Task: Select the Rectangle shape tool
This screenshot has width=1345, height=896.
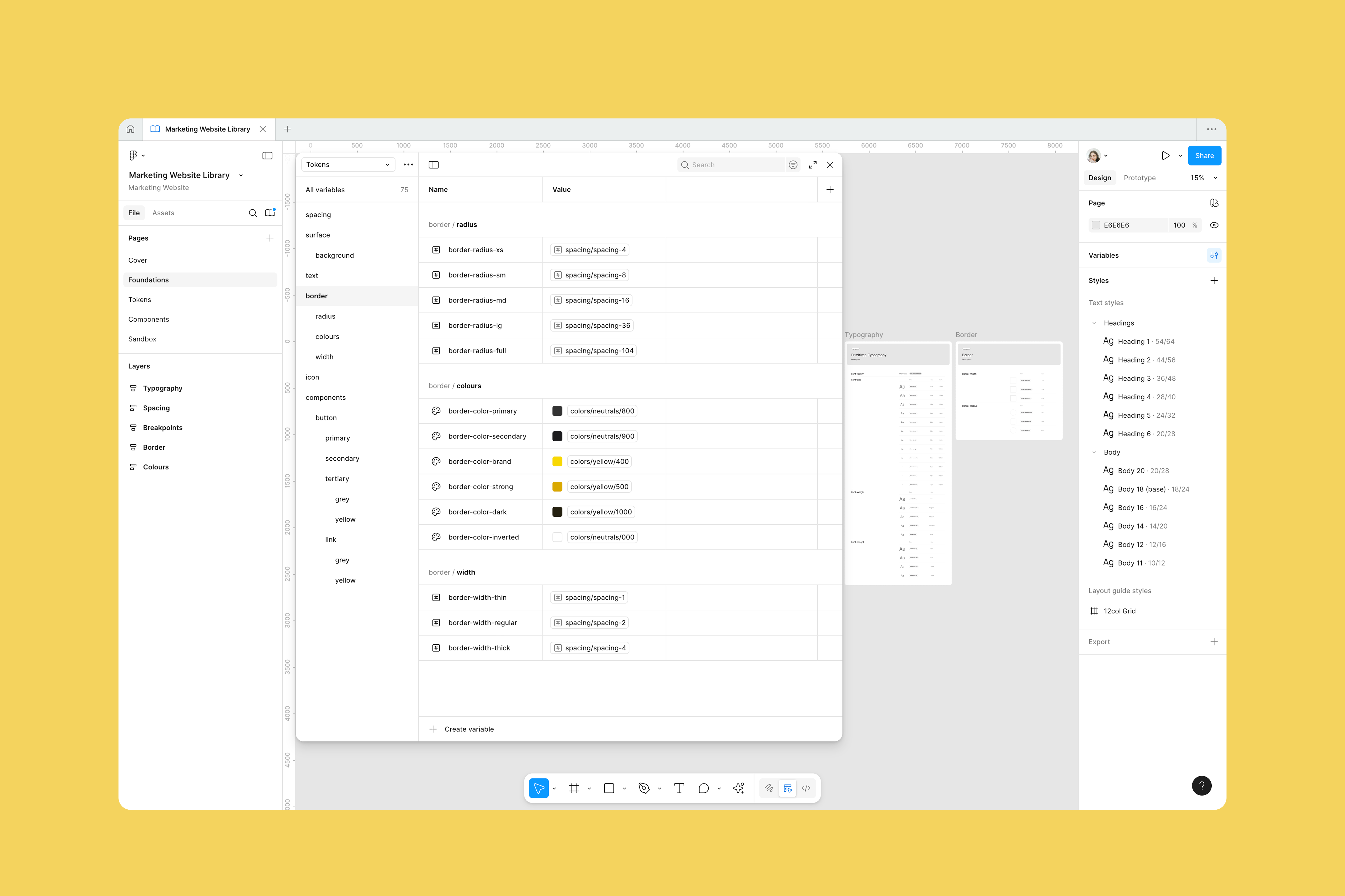Action: [x=609, y=788]
